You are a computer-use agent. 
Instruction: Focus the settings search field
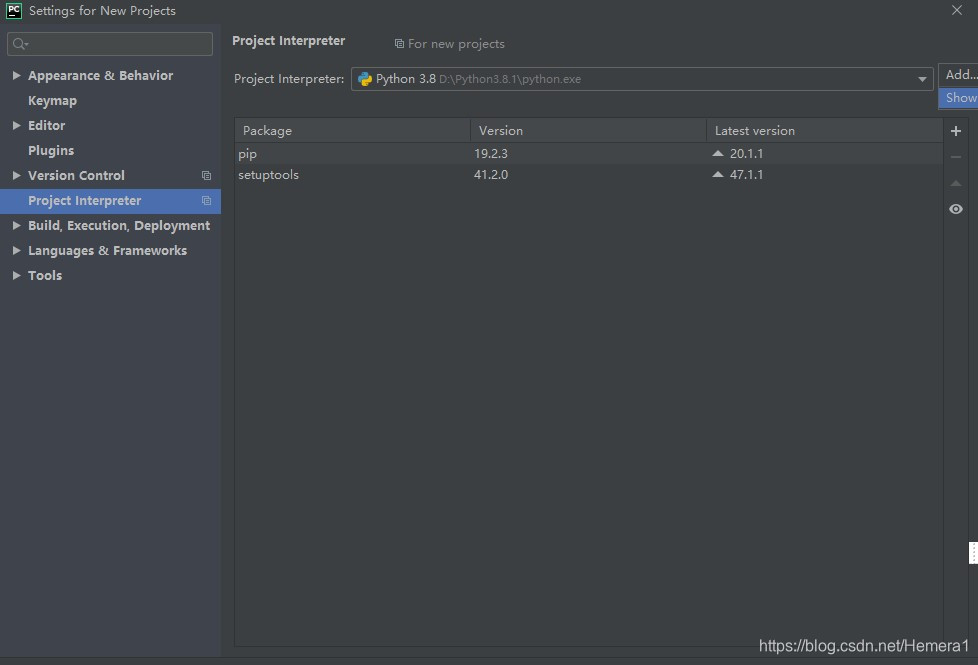[x=110, y=44]
